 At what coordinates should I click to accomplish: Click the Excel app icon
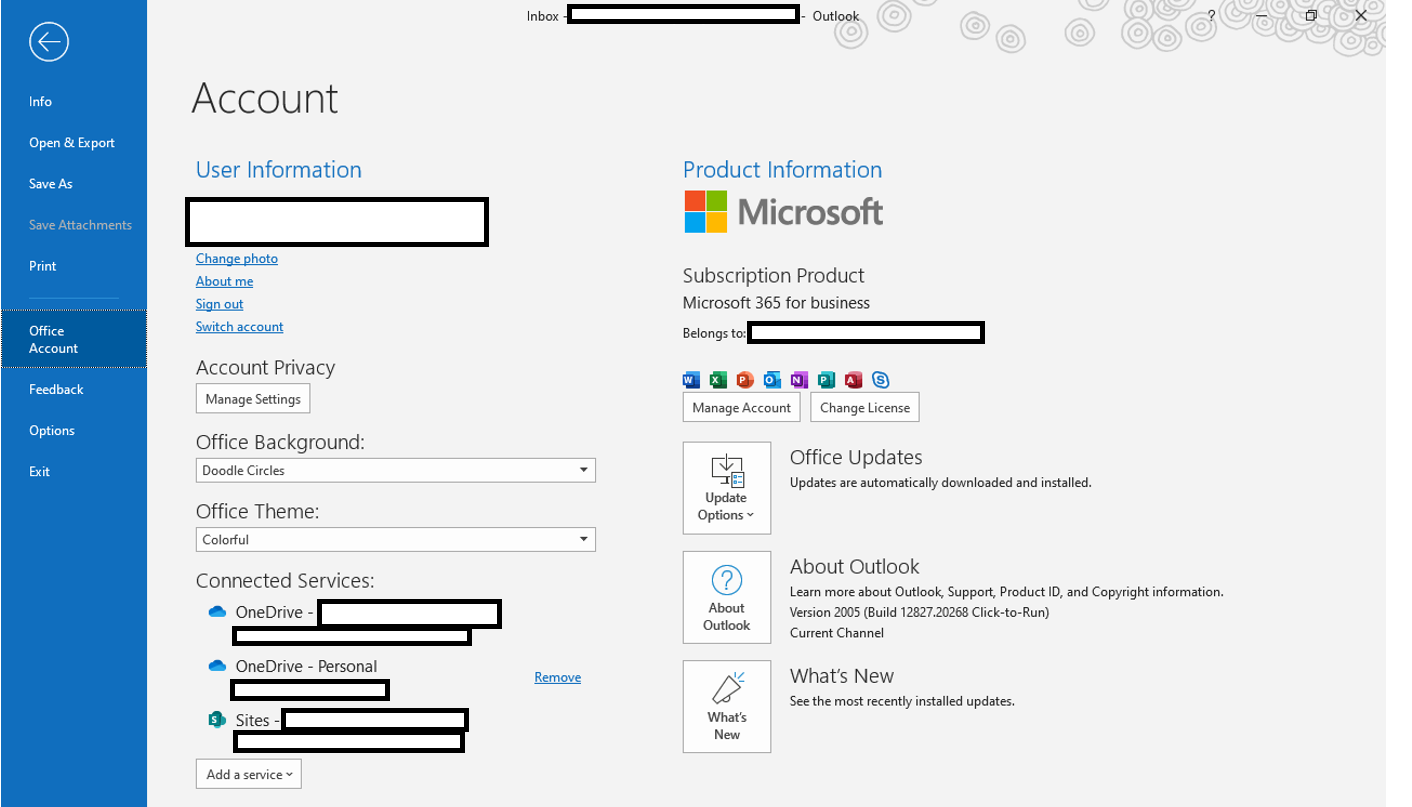pos(718,379)
